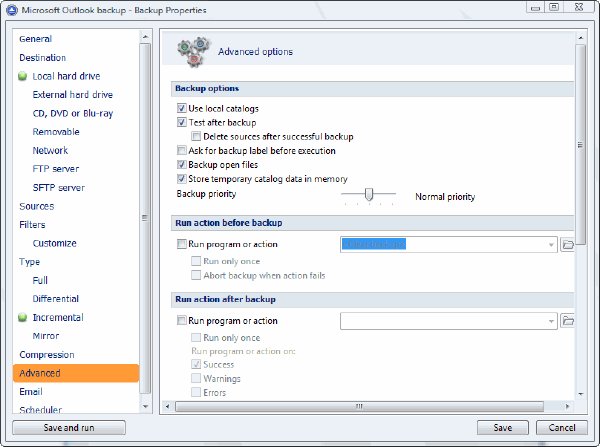Click green status dot beside Incremental
This screenshot has width=600, height=447.
[x=23, y=317]
